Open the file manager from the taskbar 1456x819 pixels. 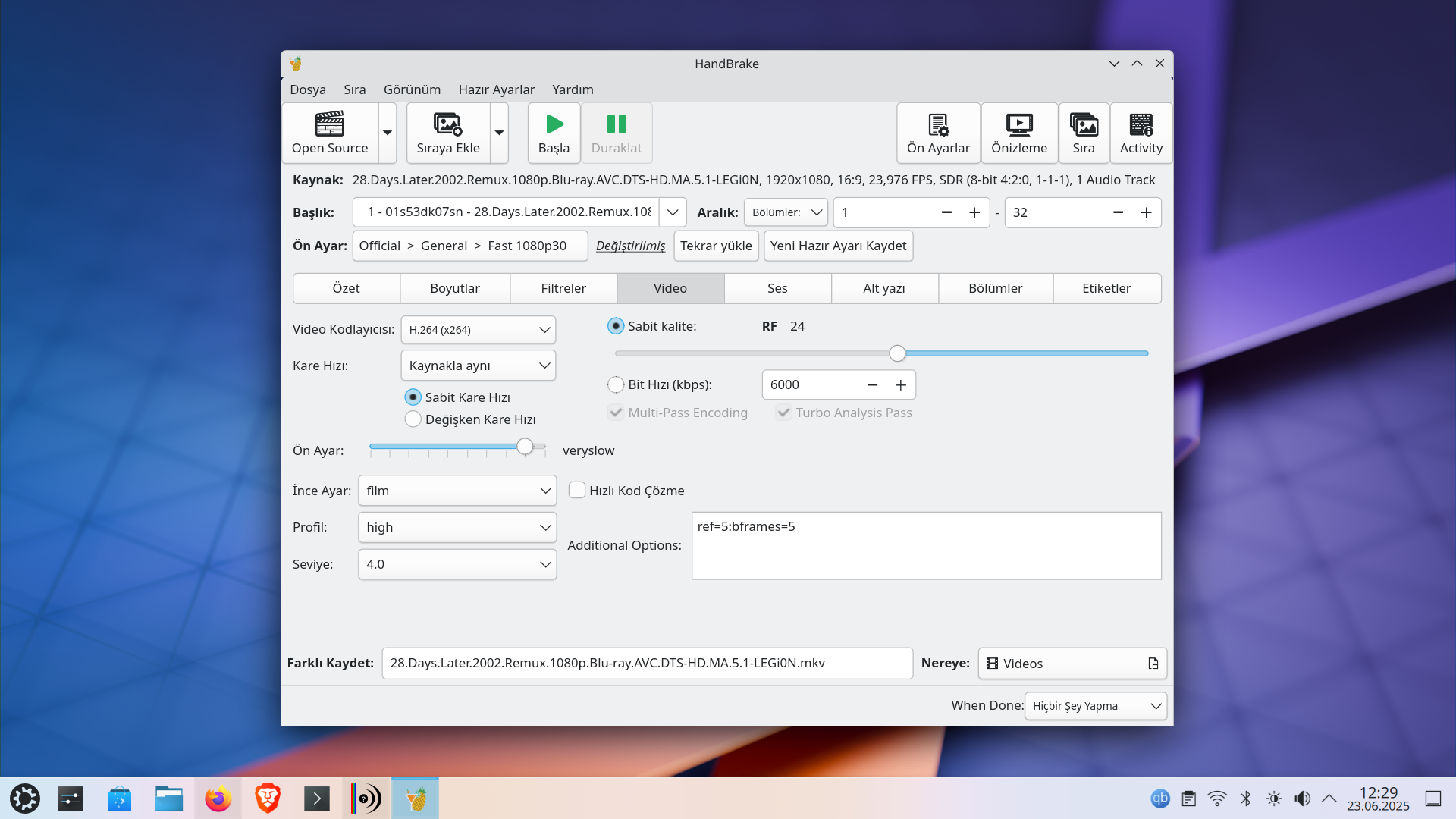169,799
